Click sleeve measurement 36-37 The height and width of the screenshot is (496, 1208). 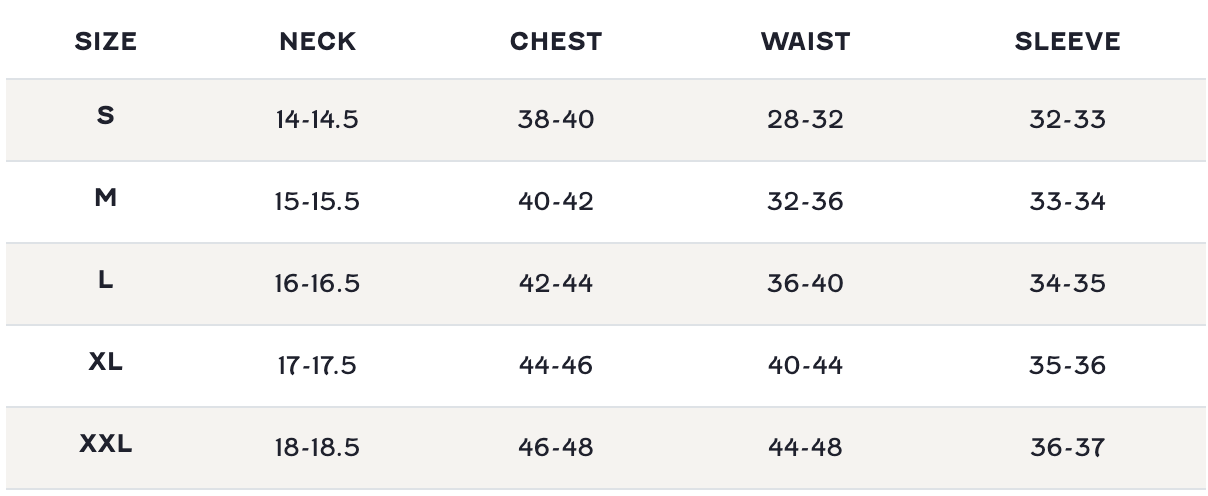coord(1067,448)
